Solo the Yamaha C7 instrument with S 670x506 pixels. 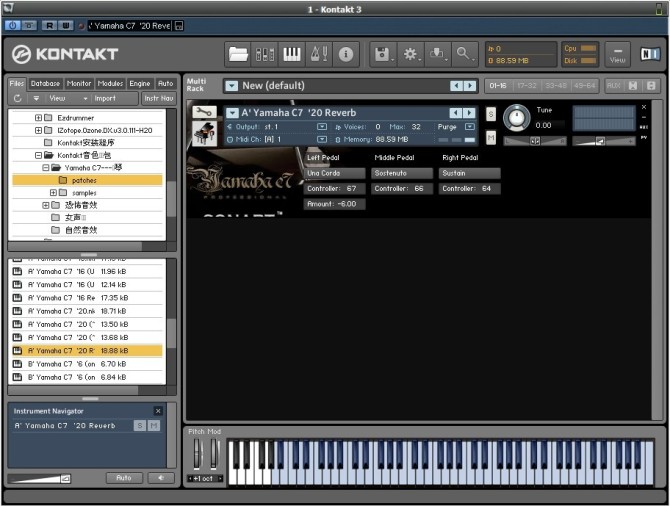coord(491,114)
